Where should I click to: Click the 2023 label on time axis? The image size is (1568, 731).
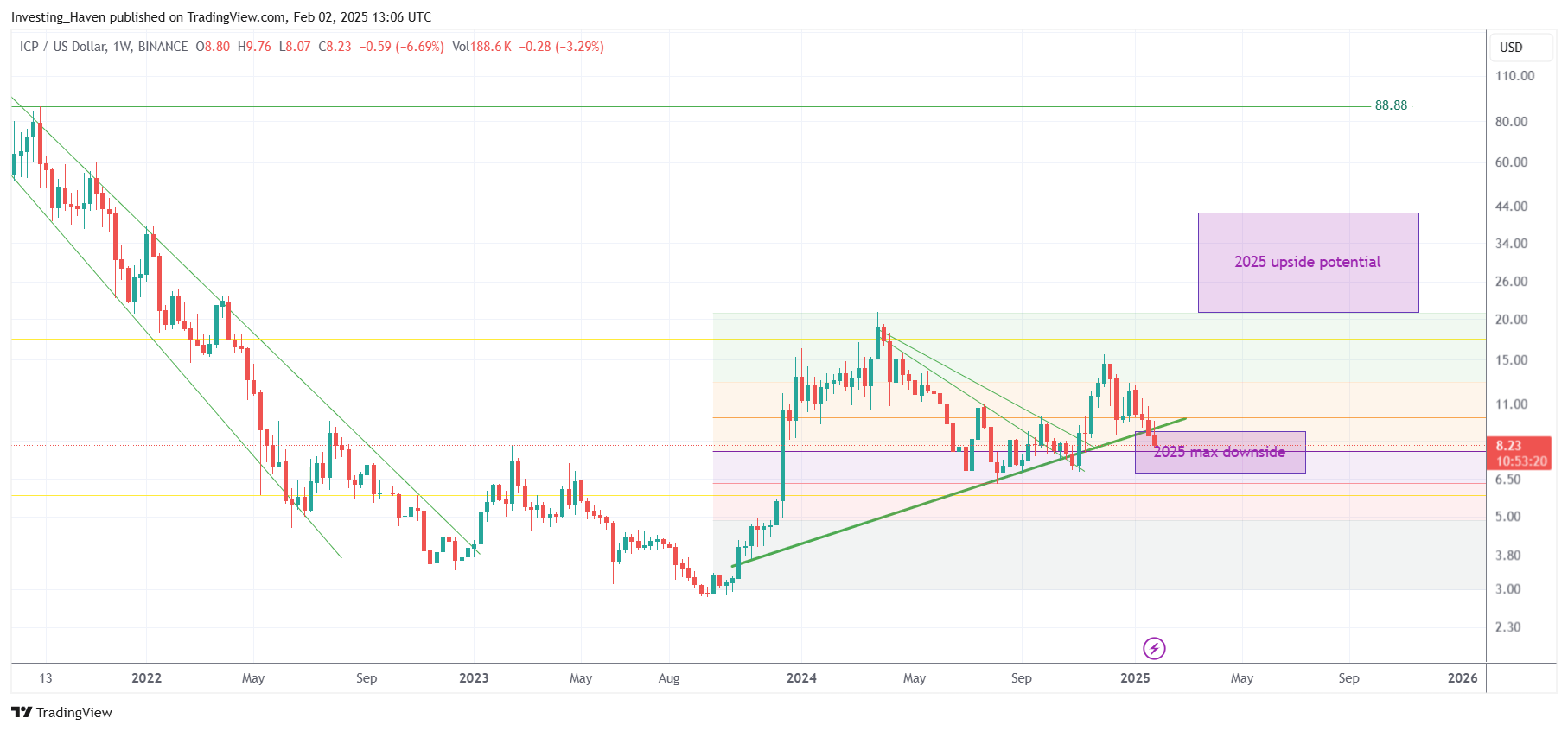[x=474, y=677]
